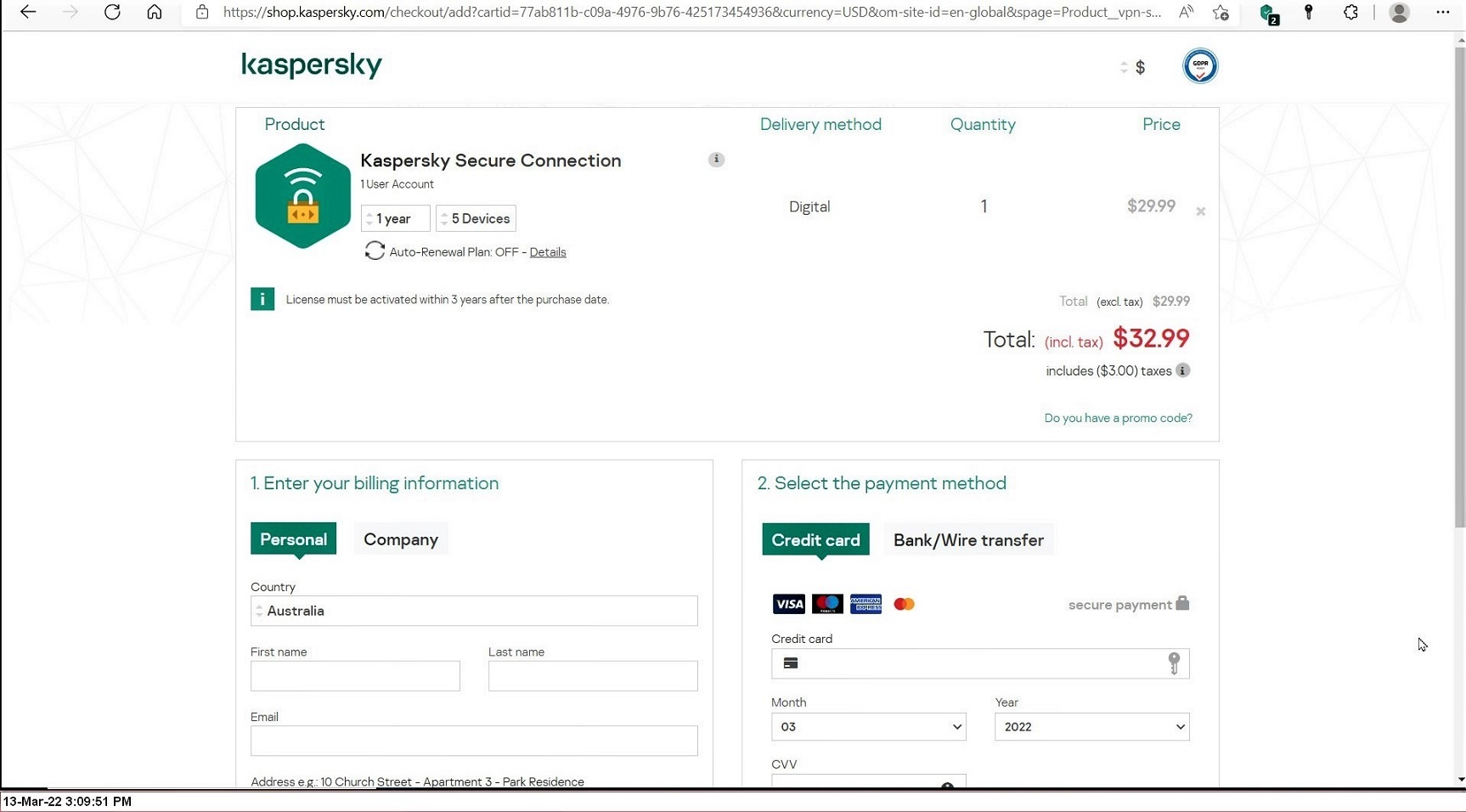Click the key icon in Credit card field
This screenshot has height=812, width=1466.
click(1174, 663)
